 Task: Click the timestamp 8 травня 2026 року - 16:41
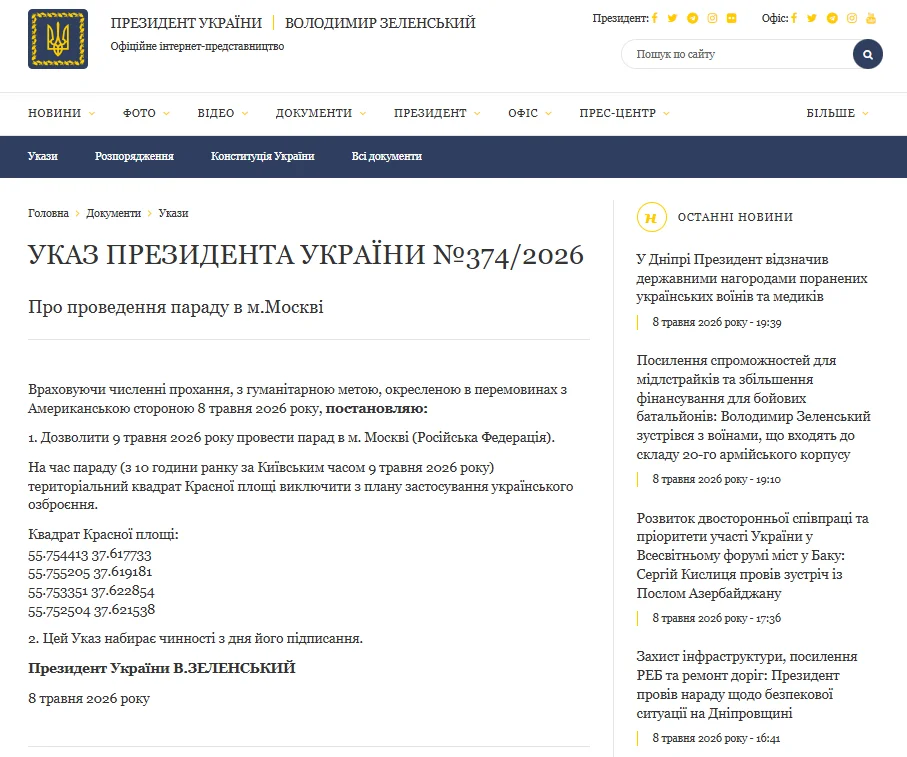click(x=716, y=738)
